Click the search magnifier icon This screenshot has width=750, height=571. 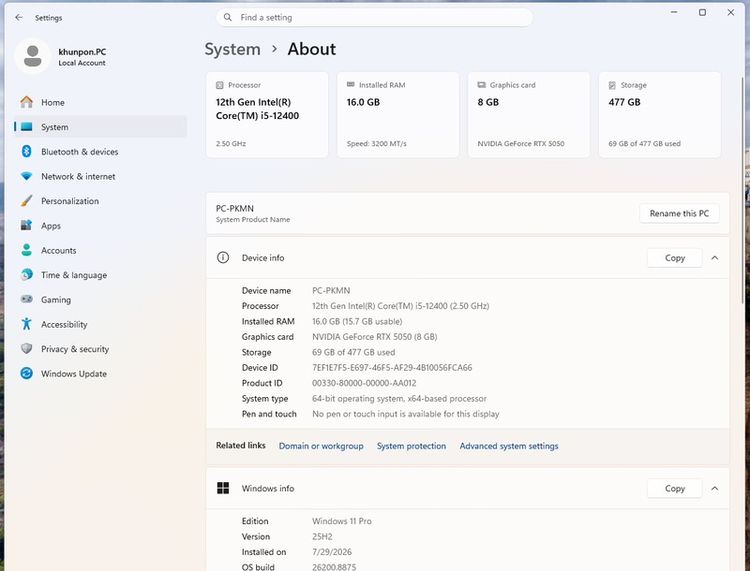click(228, 18)
